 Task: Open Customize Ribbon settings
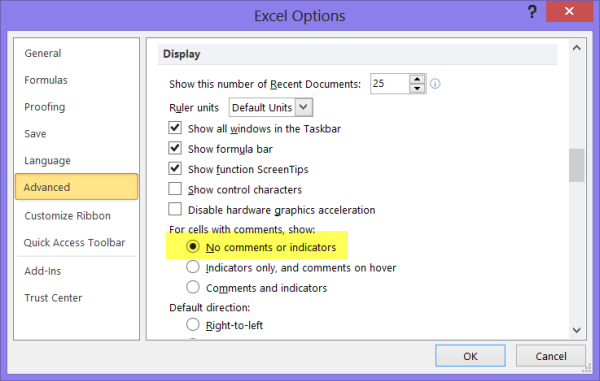tap(77, 216)
